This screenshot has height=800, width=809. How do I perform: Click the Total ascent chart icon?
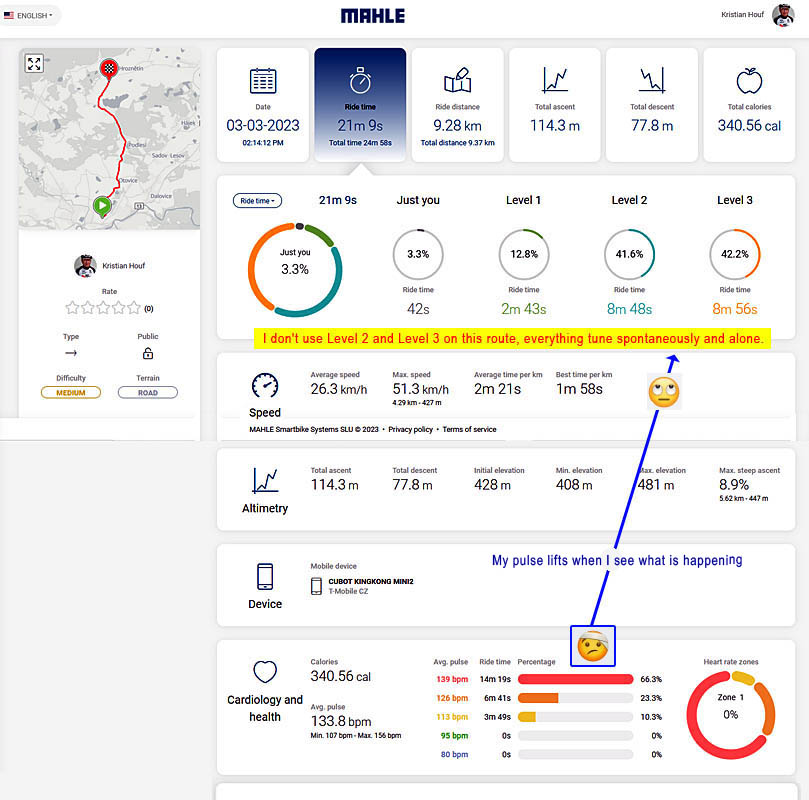555,80
